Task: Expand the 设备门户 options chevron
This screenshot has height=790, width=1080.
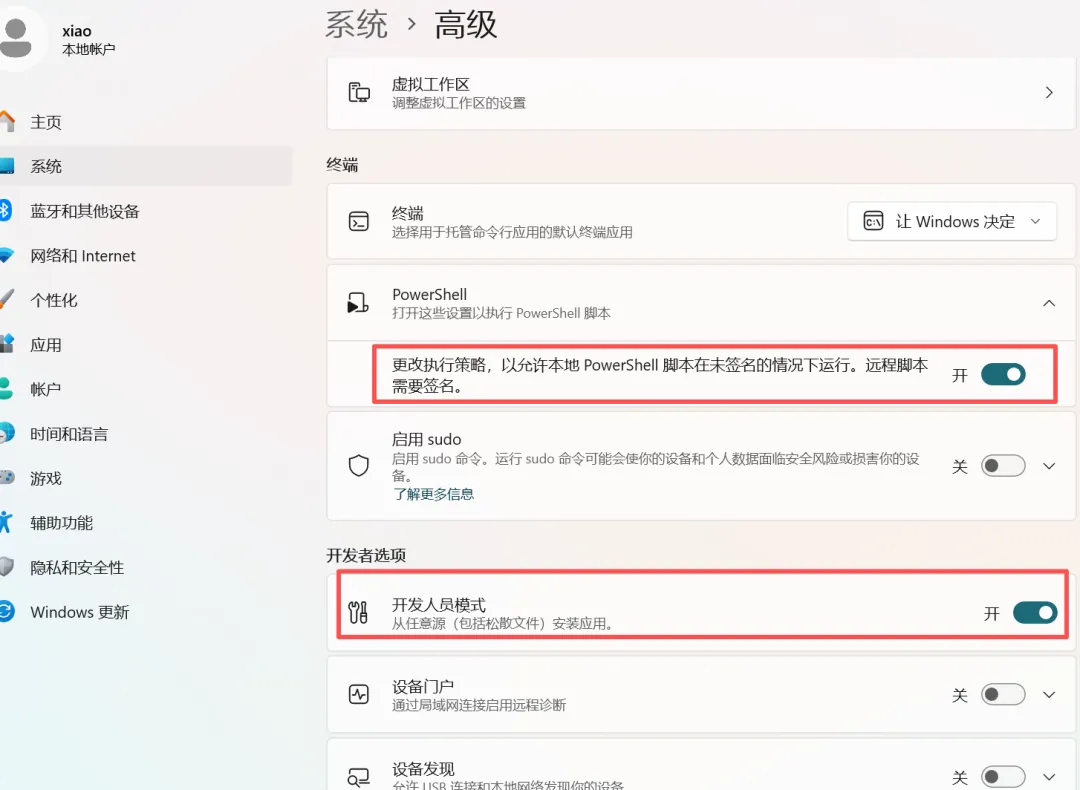Action: point(1048,694)
